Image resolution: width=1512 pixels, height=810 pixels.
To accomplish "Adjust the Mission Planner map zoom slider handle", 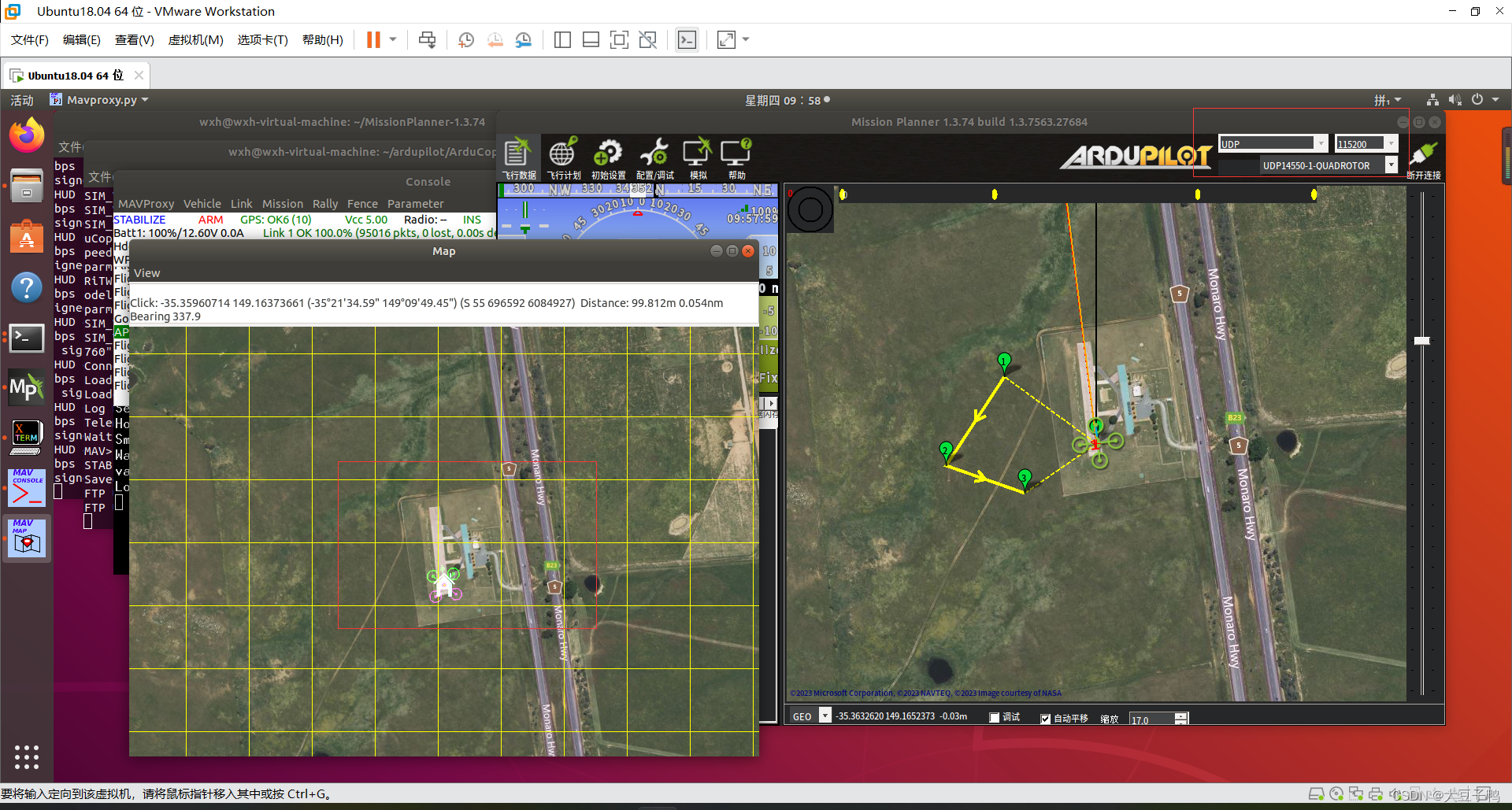I will [x=1421, y=341].
